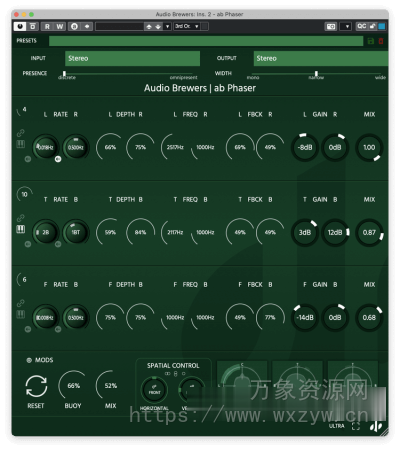
Task: Click the A/B compare button next to power
Action: click(33, 26)
